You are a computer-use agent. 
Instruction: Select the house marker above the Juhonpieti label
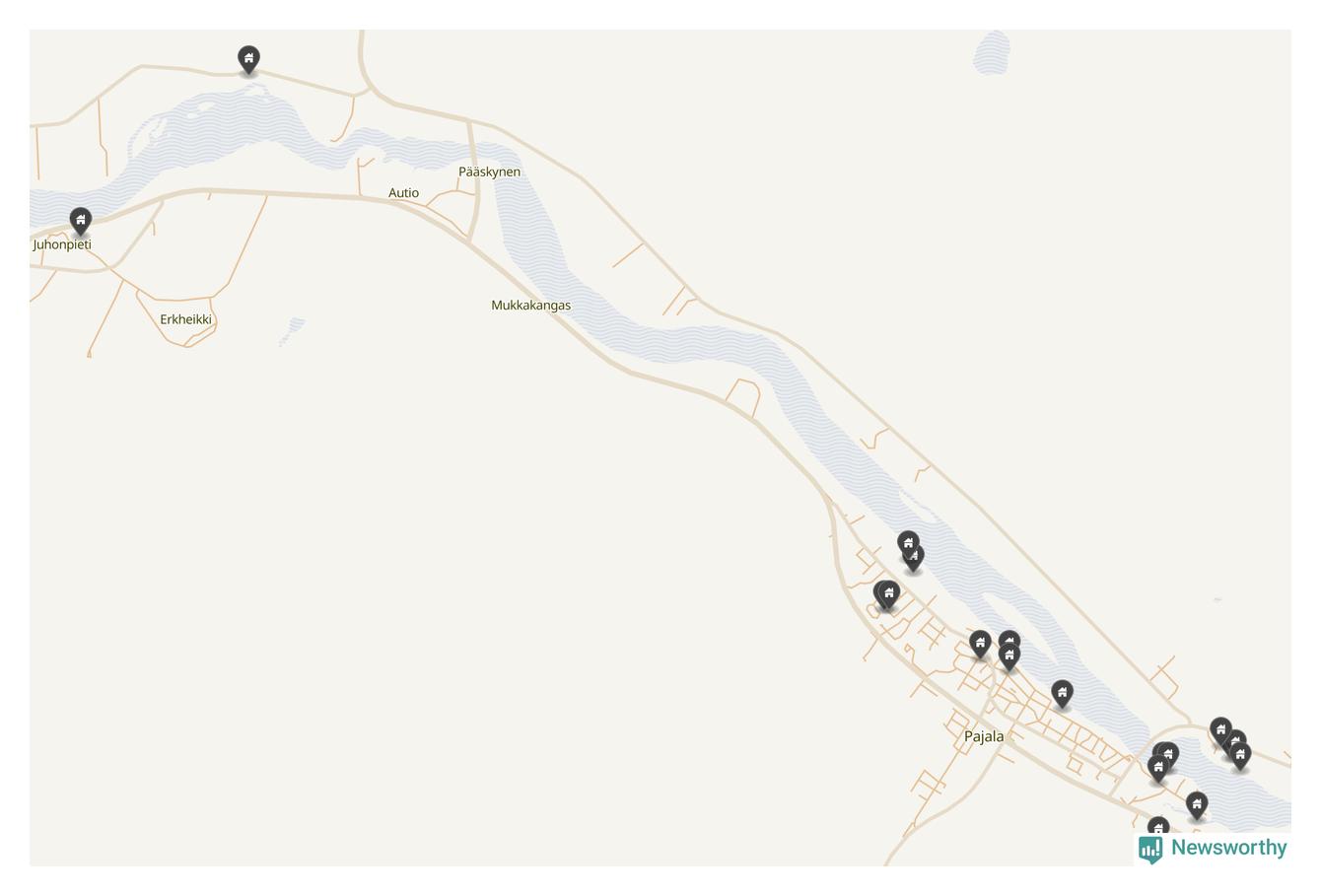tap(81, 220)
